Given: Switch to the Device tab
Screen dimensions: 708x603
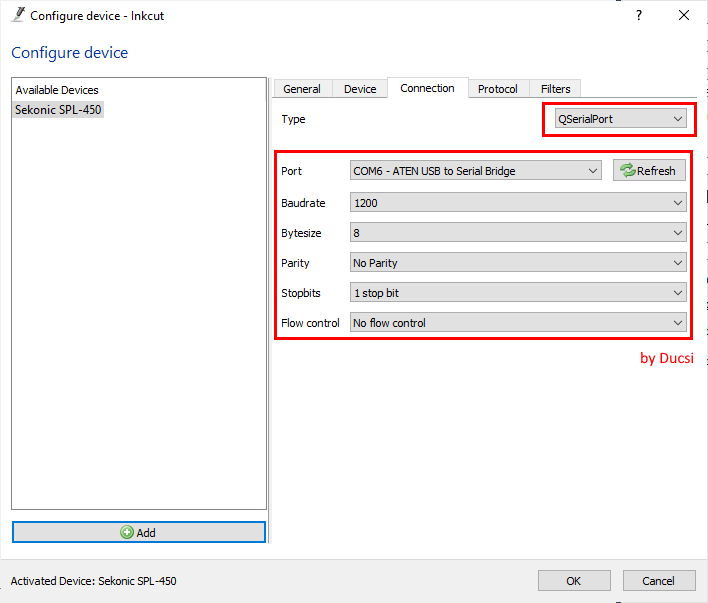Looking at the screenshot, I should click(360, 89).
